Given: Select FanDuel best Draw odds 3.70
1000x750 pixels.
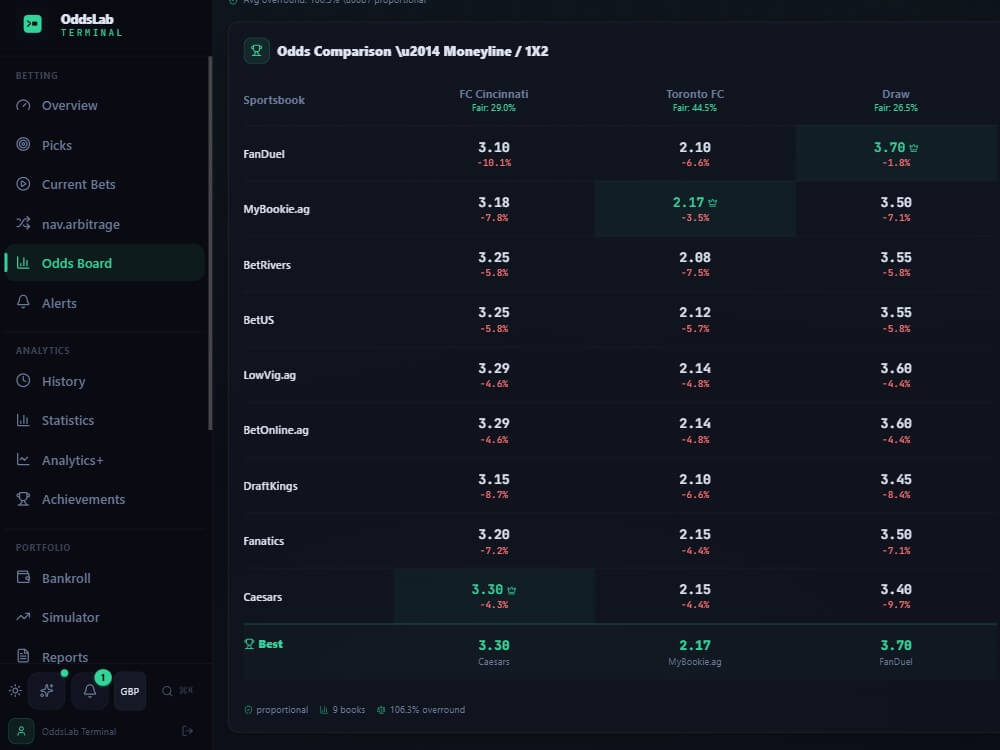Looking at the screenshot, I should tap(896, 153).
